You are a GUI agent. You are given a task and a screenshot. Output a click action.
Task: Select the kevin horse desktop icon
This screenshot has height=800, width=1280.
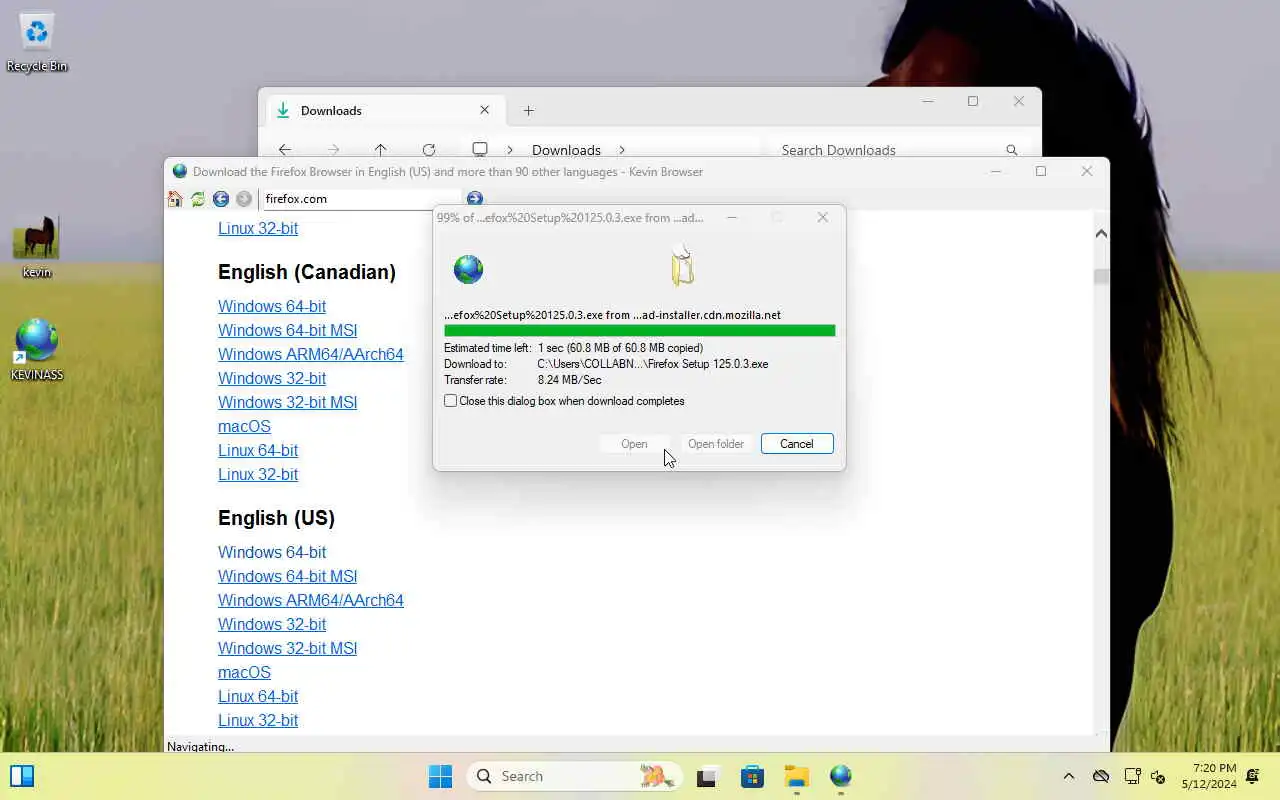pyautogui.click(x=37, y=248)
